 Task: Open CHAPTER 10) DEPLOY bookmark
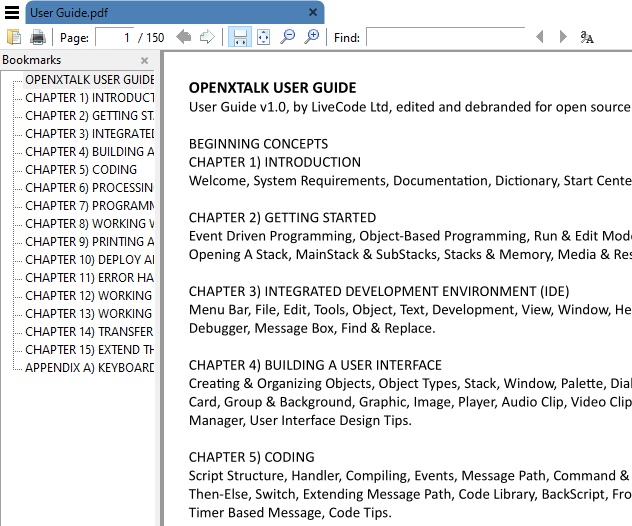click(x=89, y=260)
